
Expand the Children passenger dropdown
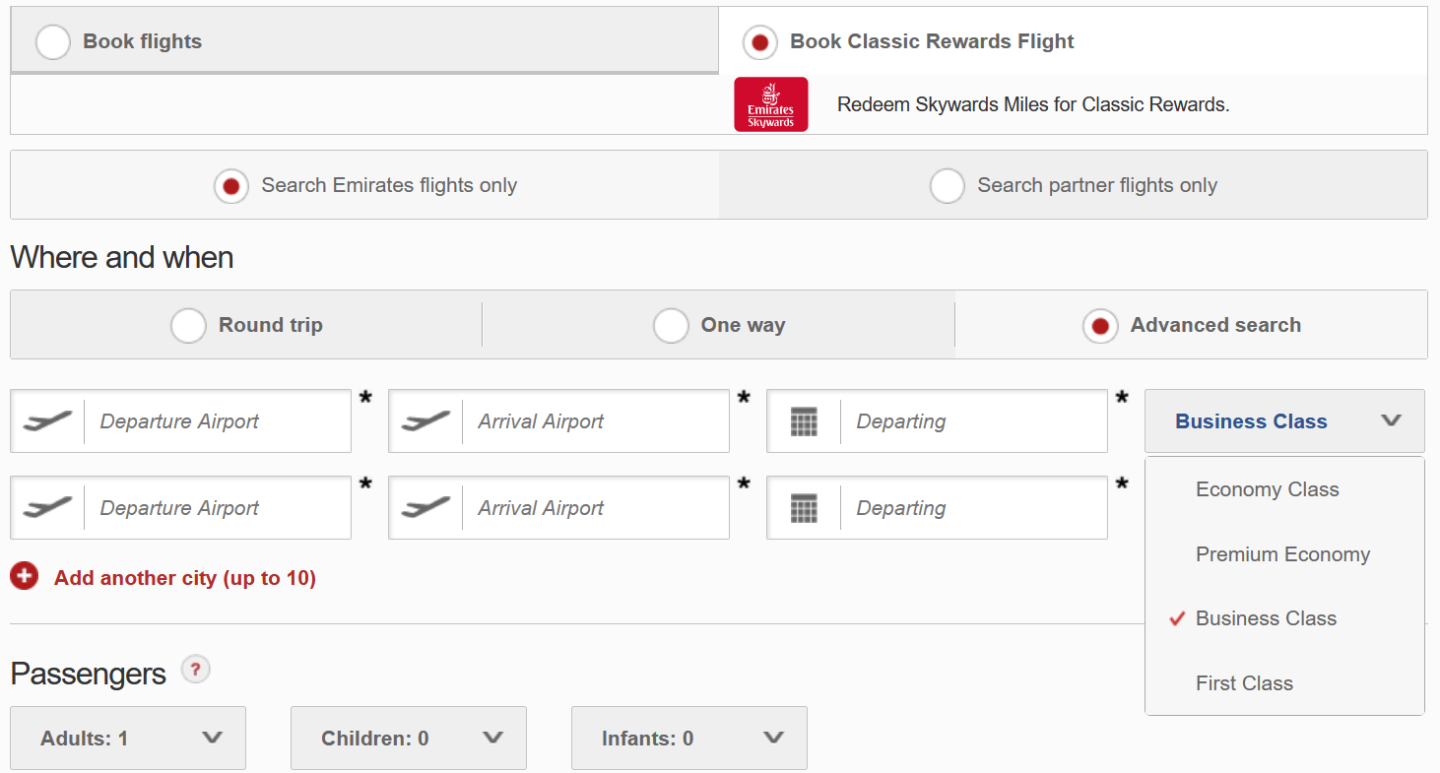[x=408, y=738]
